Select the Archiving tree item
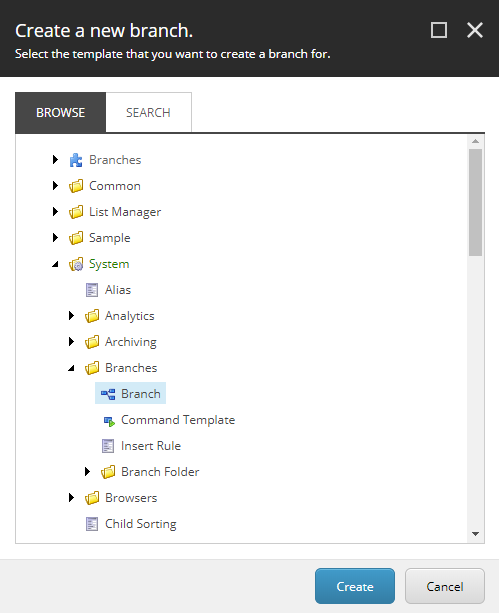Screen dimensions: 499x613 click(131, 342)
